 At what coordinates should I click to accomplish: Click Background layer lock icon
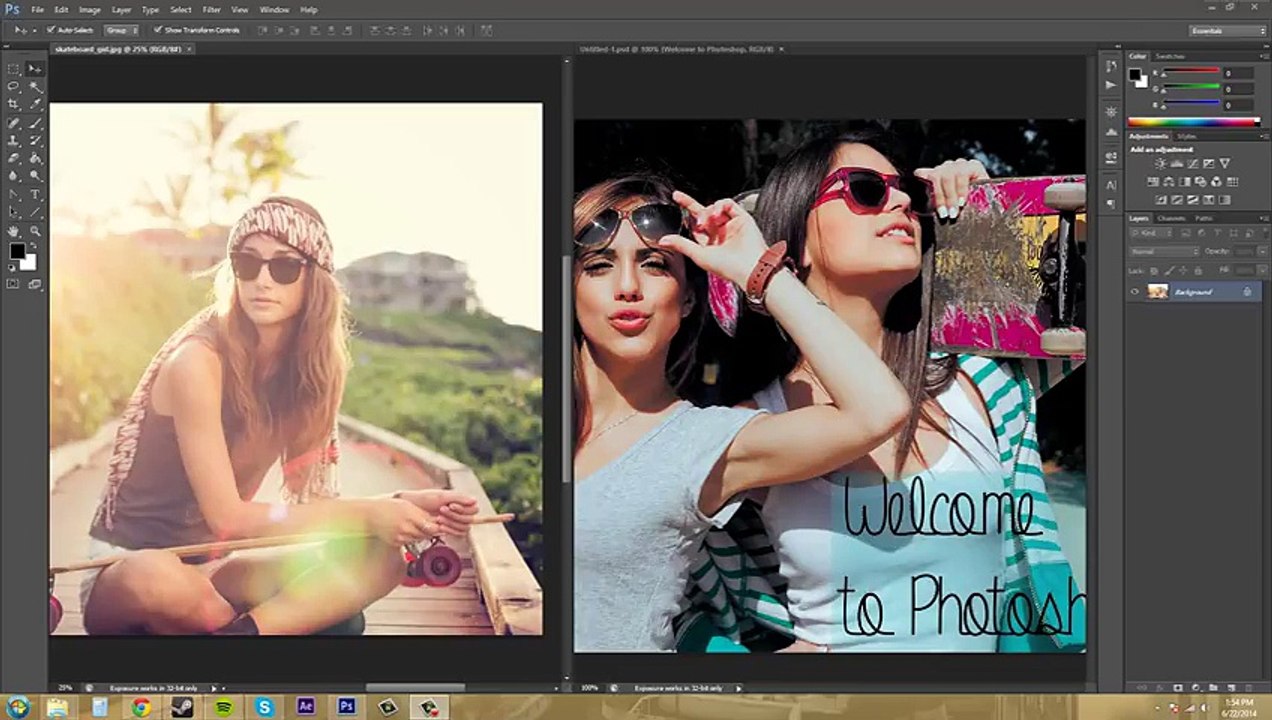coord(1246,292)
